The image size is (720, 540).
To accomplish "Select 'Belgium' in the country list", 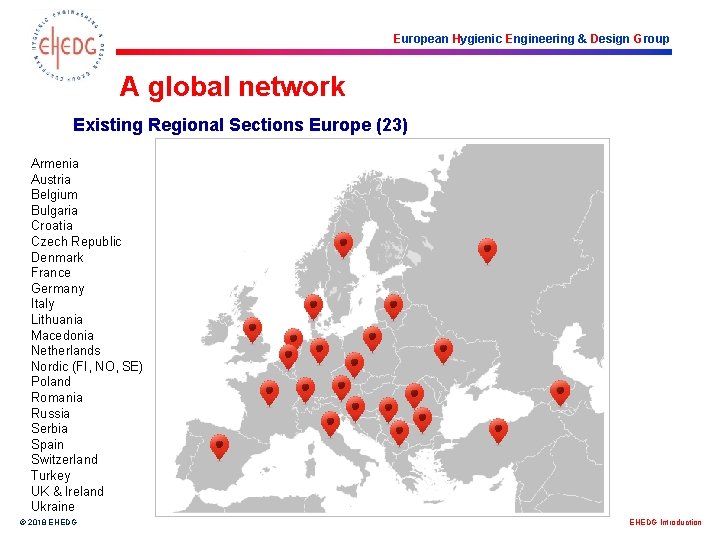I will (54, 195).
